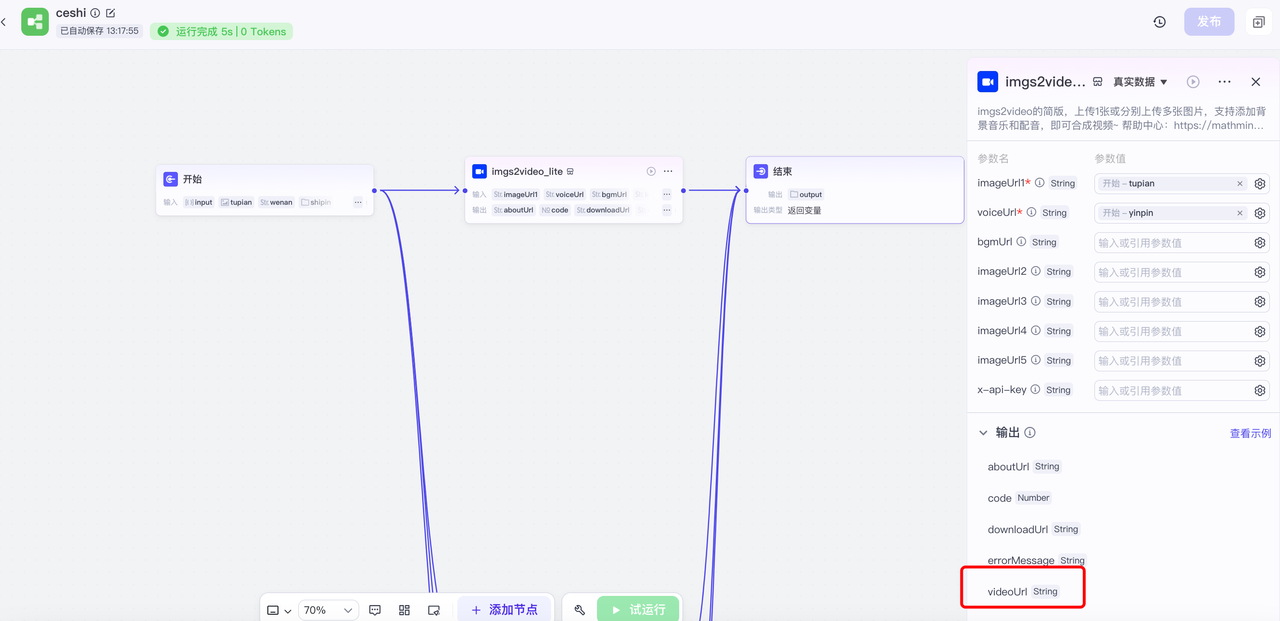1280x621 pixels.
Task: Select imgs2video_lite node camera icon
Action: pyautogui.click(x=479, y=171)
